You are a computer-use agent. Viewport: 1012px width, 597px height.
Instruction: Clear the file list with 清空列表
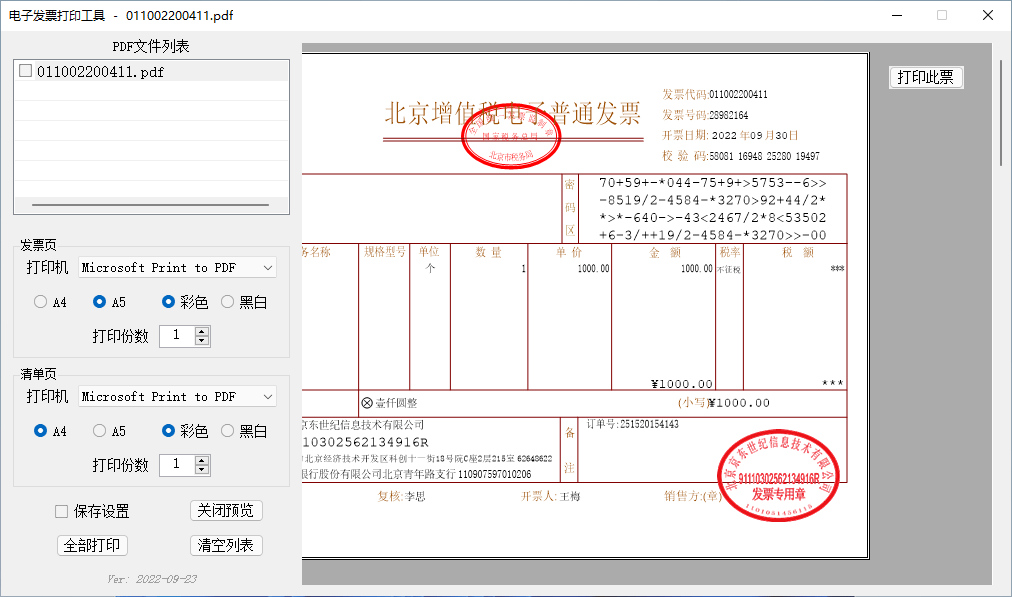225,545
